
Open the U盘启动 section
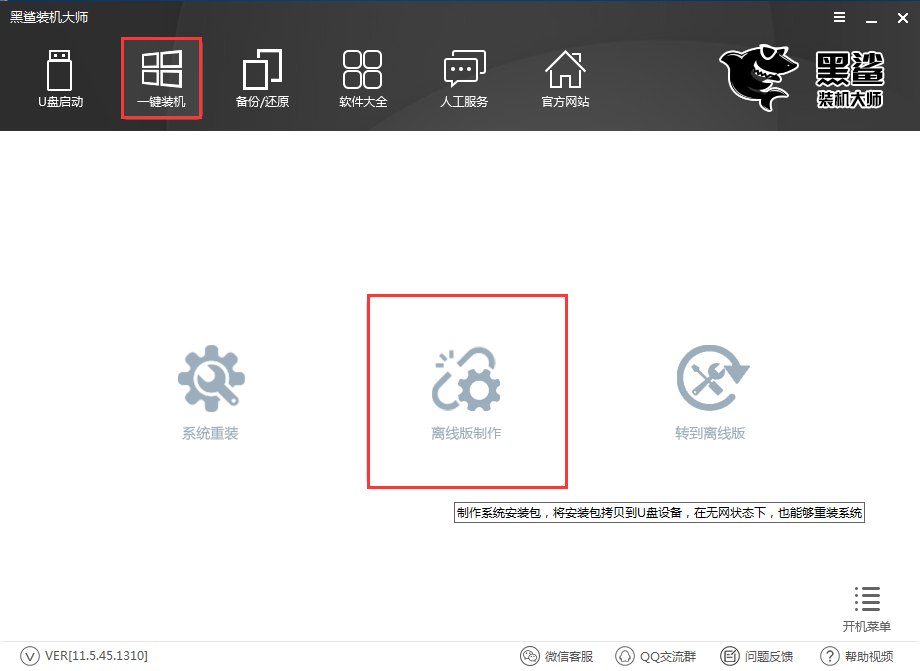(x=60, y=78)
